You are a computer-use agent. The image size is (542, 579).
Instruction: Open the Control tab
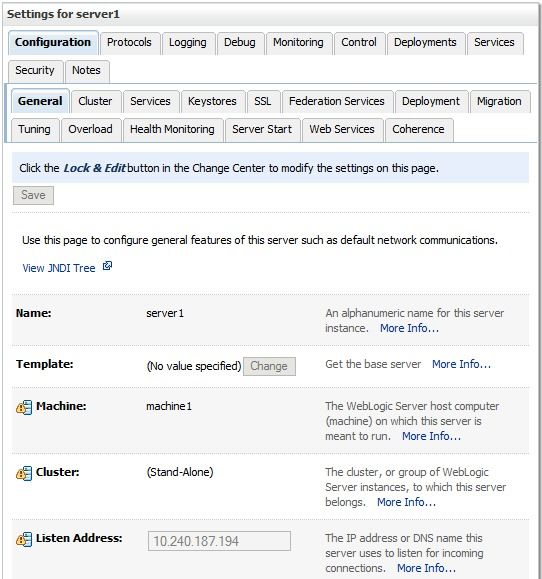[x=359, y=43]
